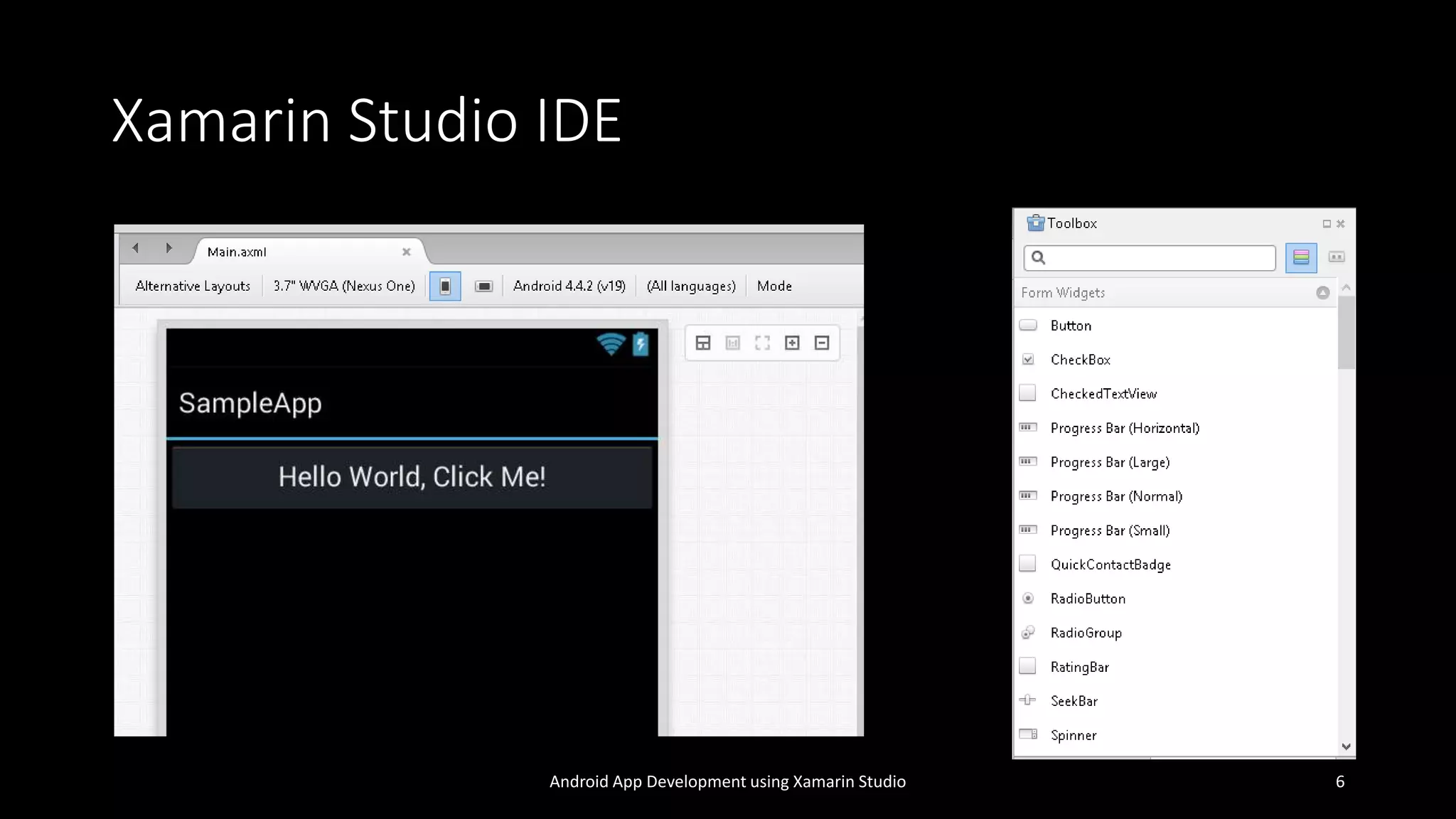Select RadioGroup widget in Toolbox

pos(1176,633)
